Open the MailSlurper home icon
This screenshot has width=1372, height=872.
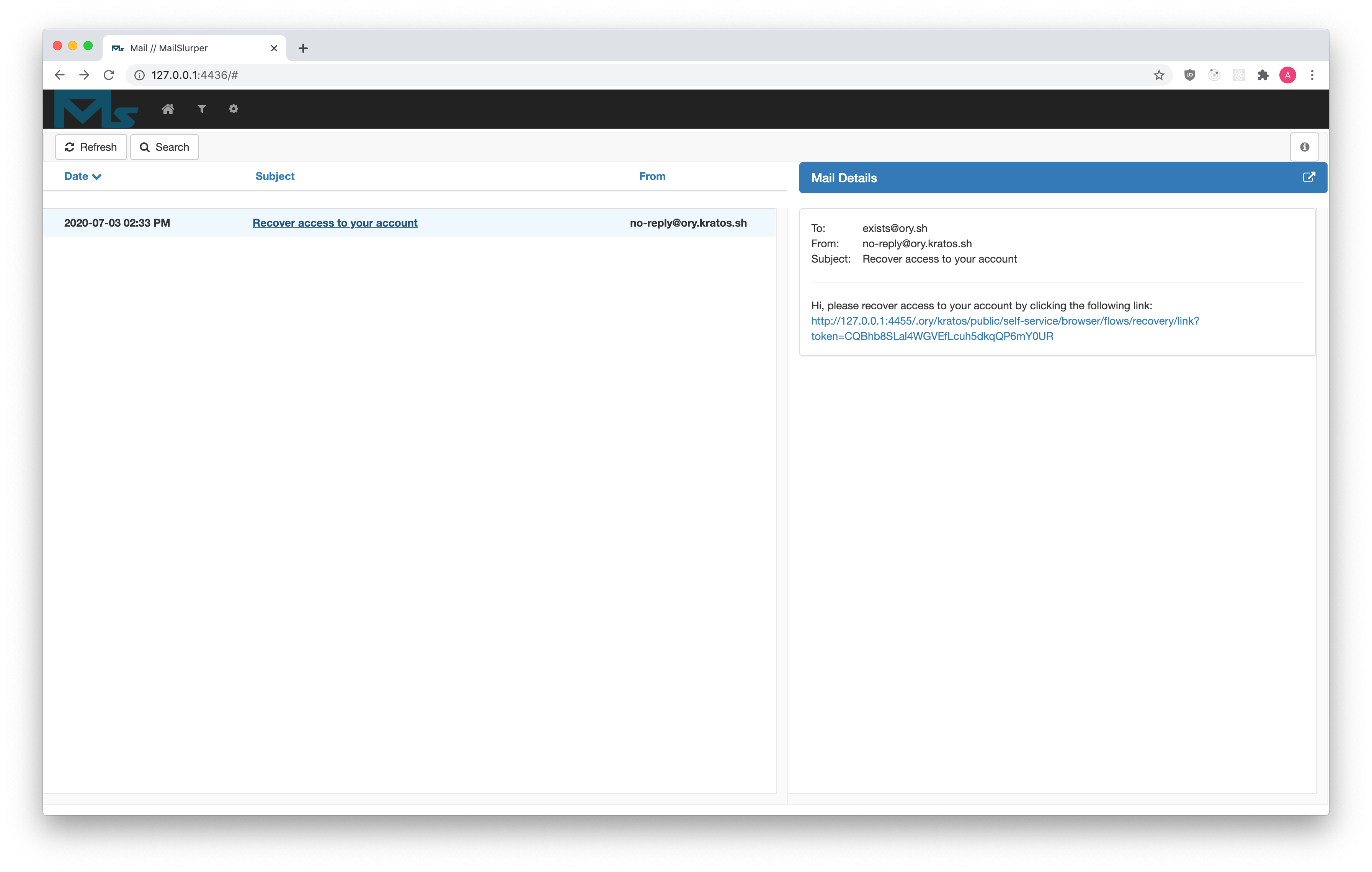168,109
